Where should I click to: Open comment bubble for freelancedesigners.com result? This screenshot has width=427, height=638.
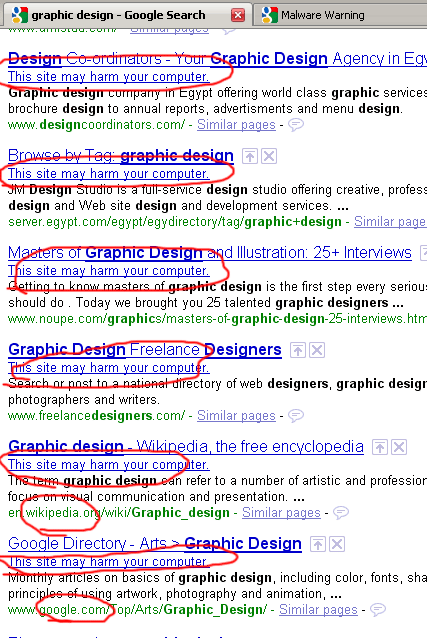pyautogui.click(x=296, y=415)
